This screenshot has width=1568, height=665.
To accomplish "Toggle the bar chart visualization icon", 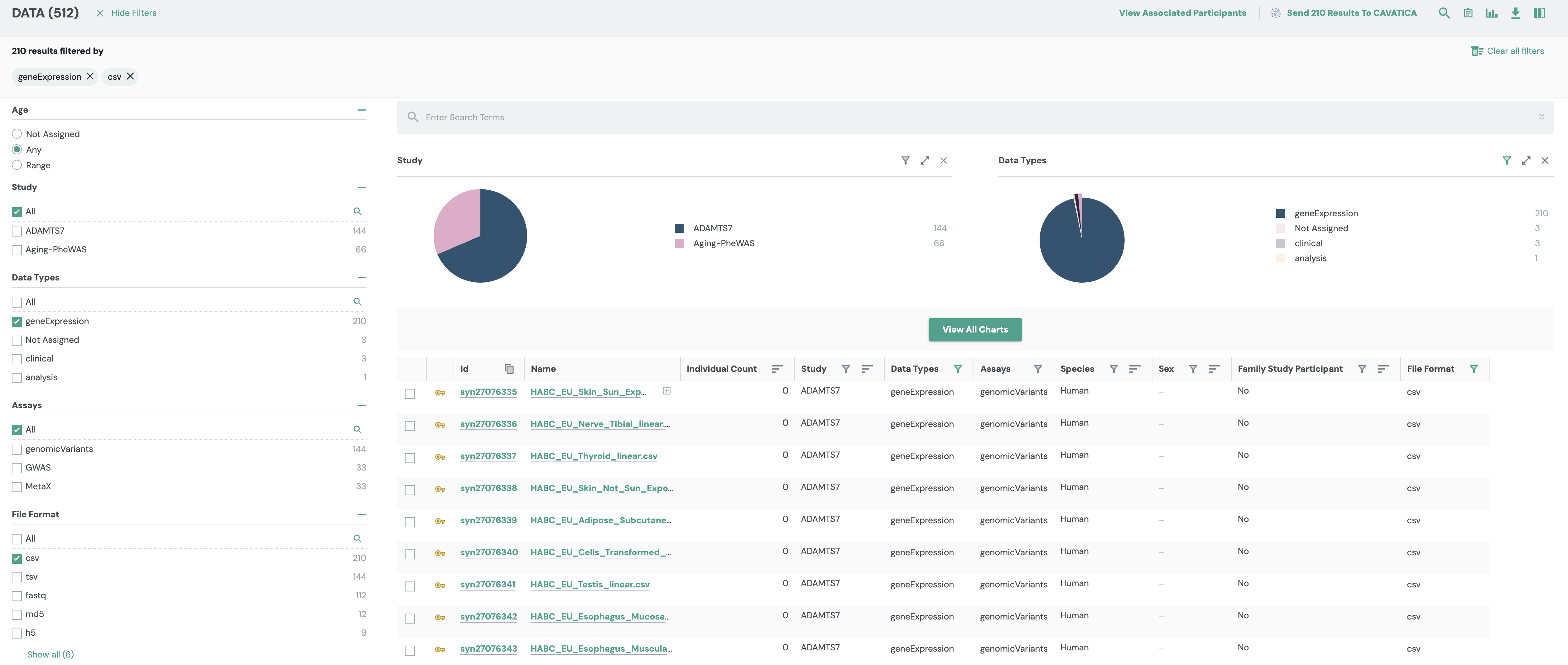I will tap(1492, 13).
